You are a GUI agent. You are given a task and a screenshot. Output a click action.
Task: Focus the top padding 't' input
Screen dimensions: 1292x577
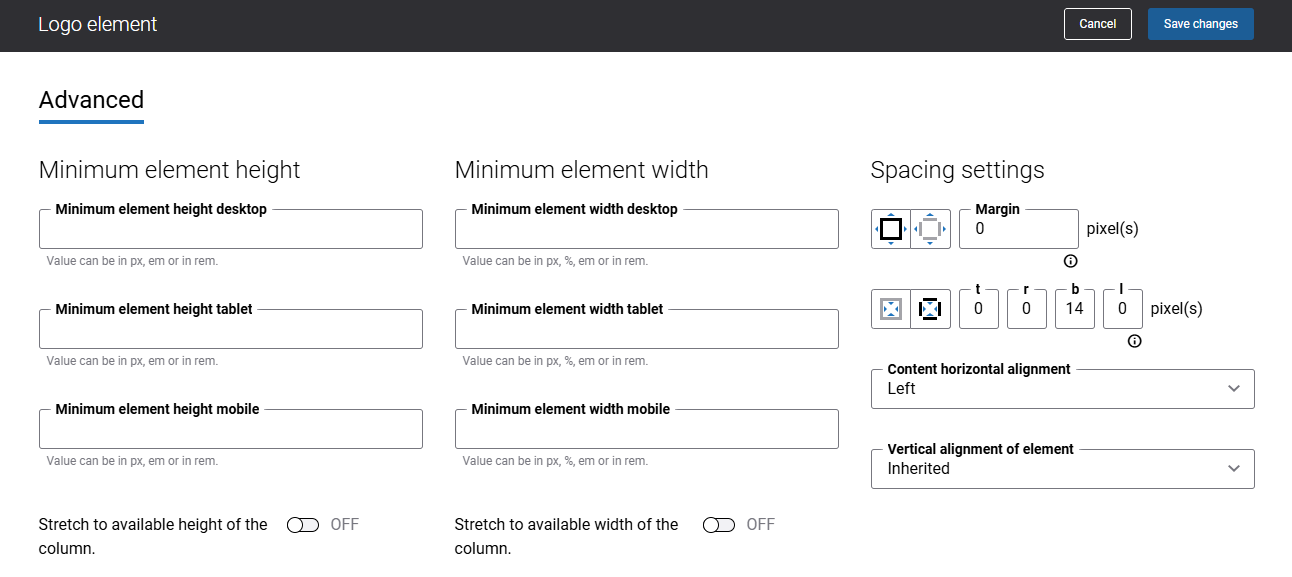(x=978, y=309)
